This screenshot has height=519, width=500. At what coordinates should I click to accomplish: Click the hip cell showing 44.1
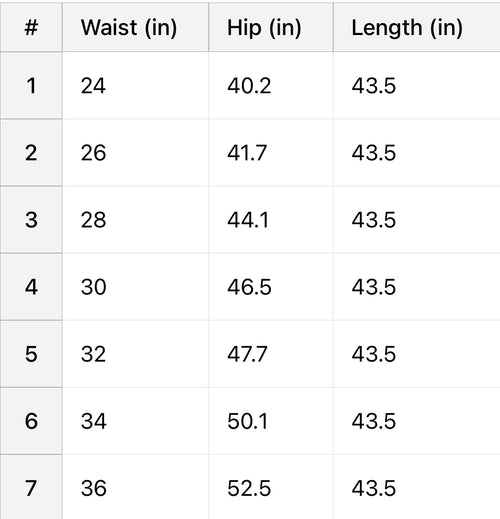click(x=271, y=220)
